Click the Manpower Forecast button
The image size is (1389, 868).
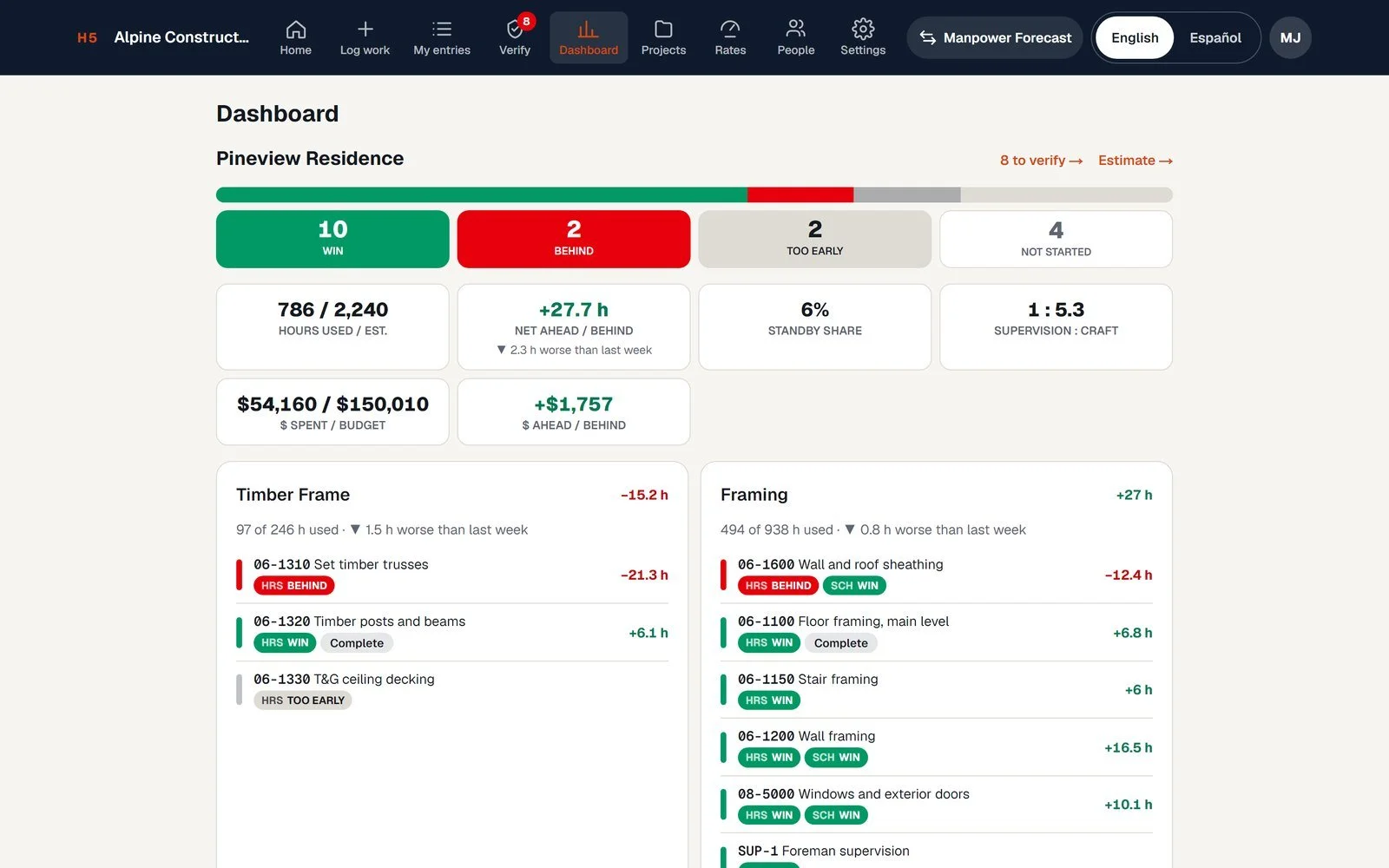pyautogui.click(x=995, y=37)
